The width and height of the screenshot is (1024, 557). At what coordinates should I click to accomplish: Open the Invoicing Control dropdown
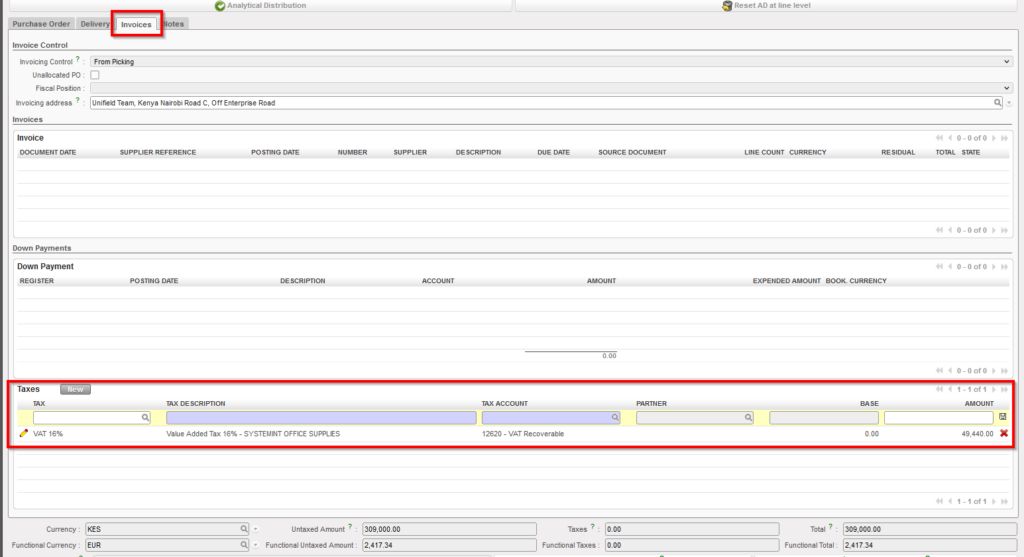(x=551, y=61)
